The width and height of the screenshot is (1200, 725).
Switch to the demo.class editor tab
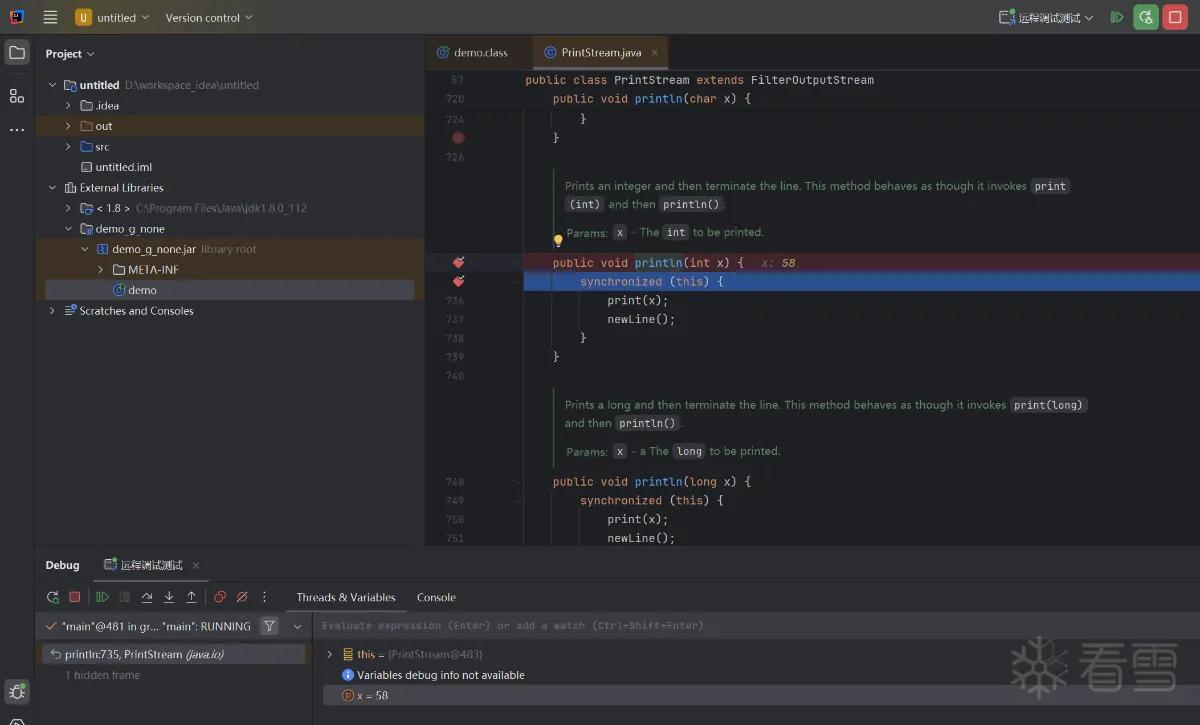tap(472, 52)
